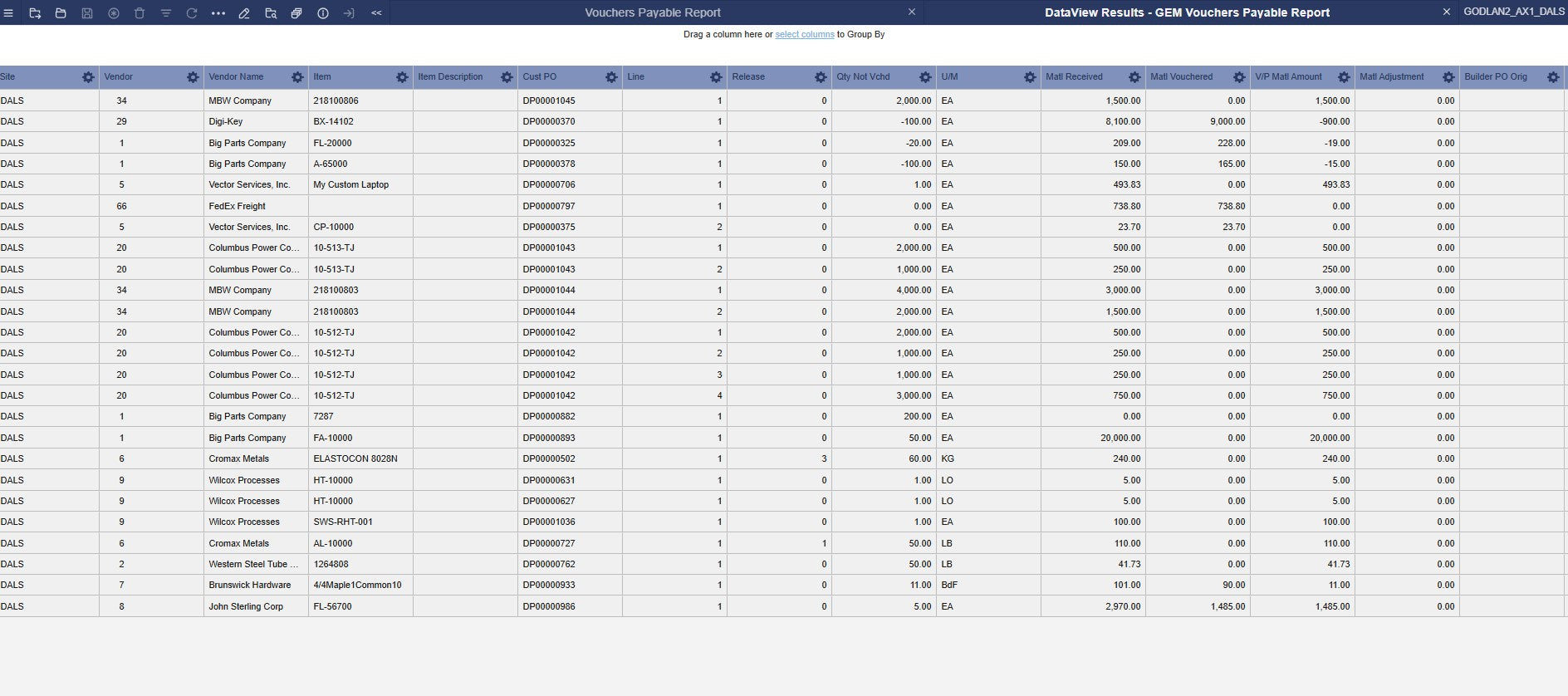Open Cust PO column settings gear
Image resolution: width=1568 pixels, height=696 pixels.
pyautogui.click(x=611, y=77)
